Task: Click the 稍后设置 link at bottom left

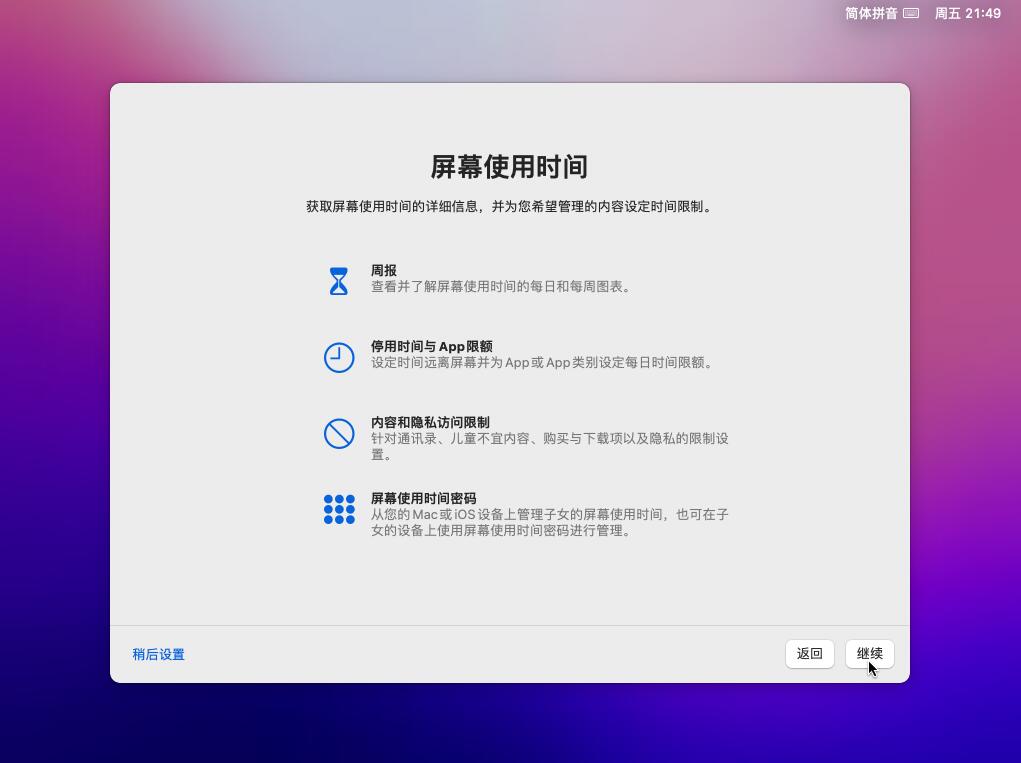Action: [x=158, y=654]
